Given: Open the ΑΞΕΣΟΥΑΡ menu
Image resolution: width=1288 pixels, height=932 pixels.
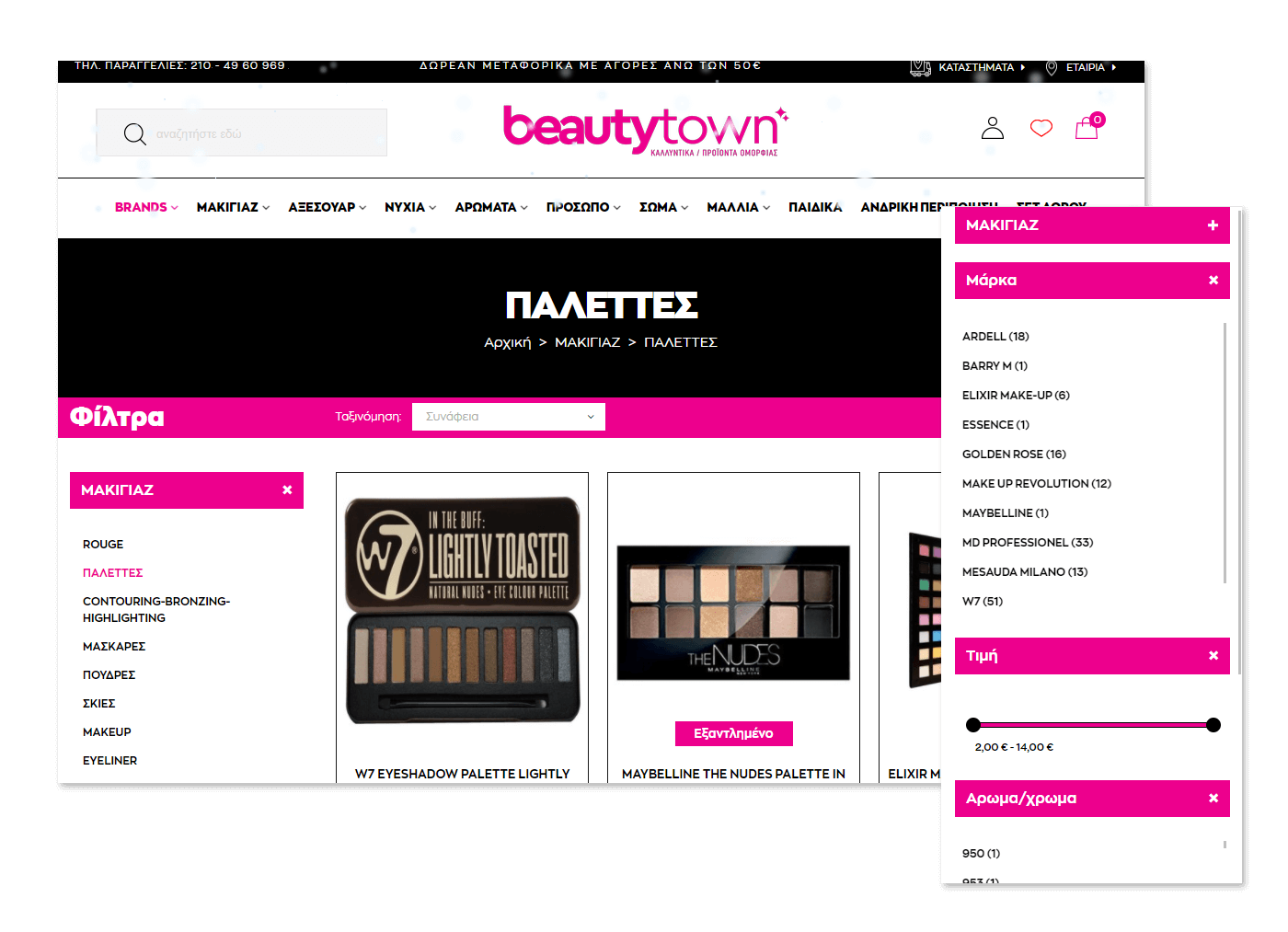Looking at the screenshot, I should [x=327, y=207].
